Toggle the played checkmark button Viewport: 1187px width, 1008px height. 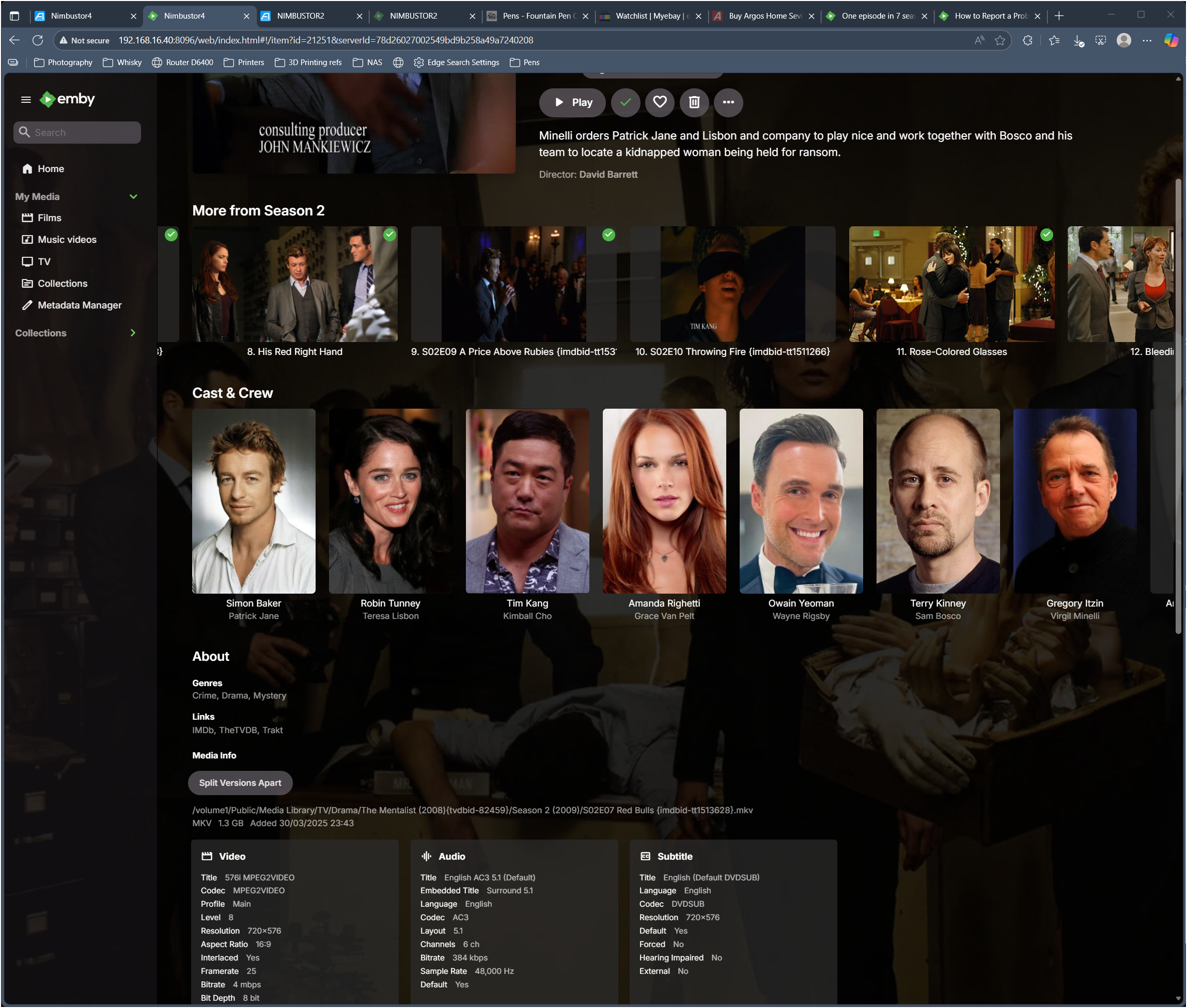[626, 102]
